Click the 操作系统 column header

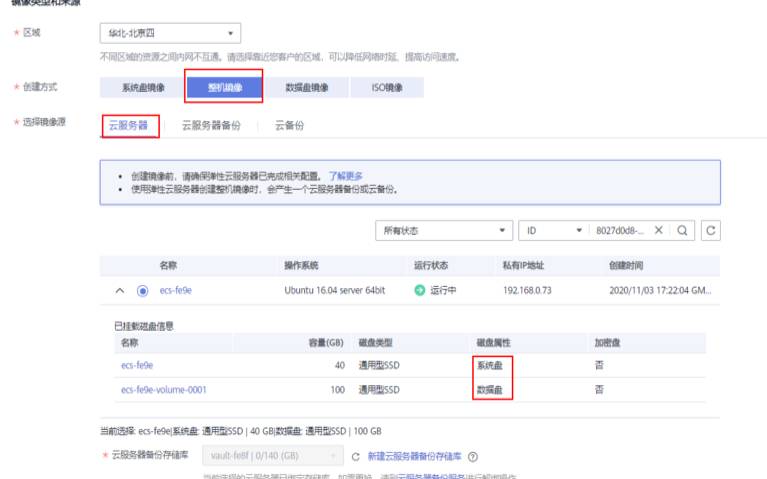301,265
